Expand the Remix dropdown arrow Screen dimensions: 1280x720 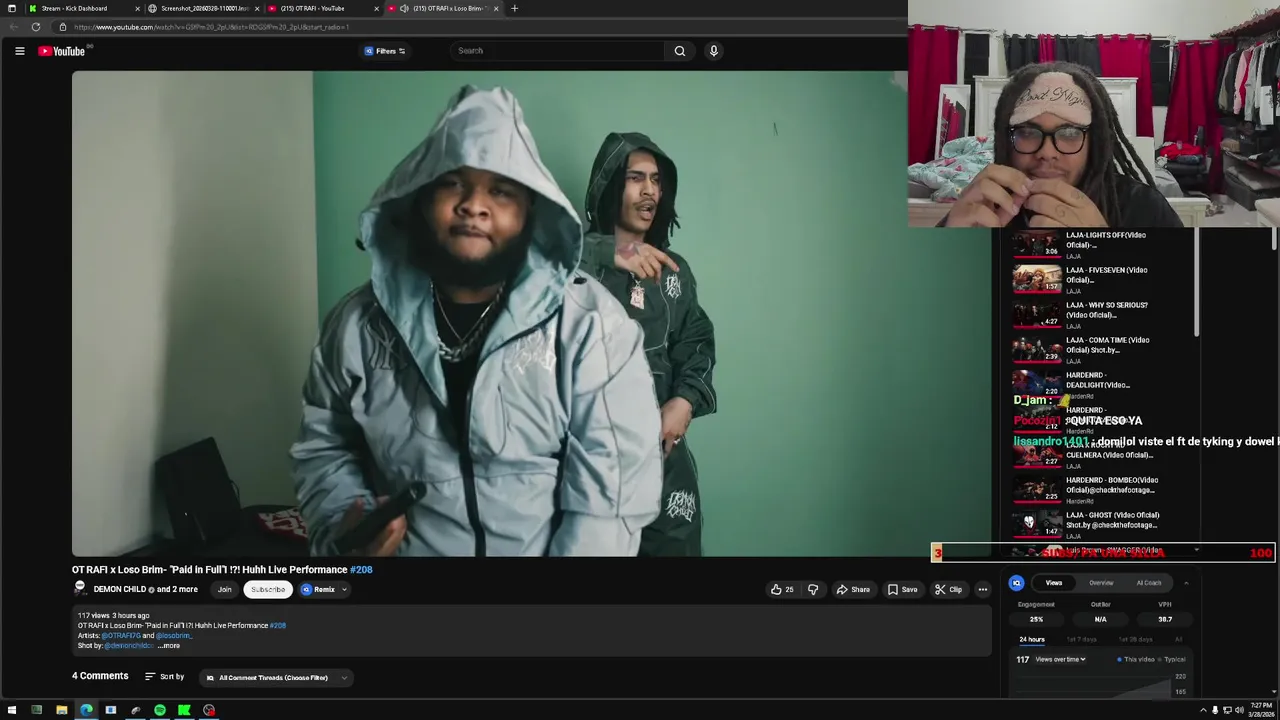344,590
